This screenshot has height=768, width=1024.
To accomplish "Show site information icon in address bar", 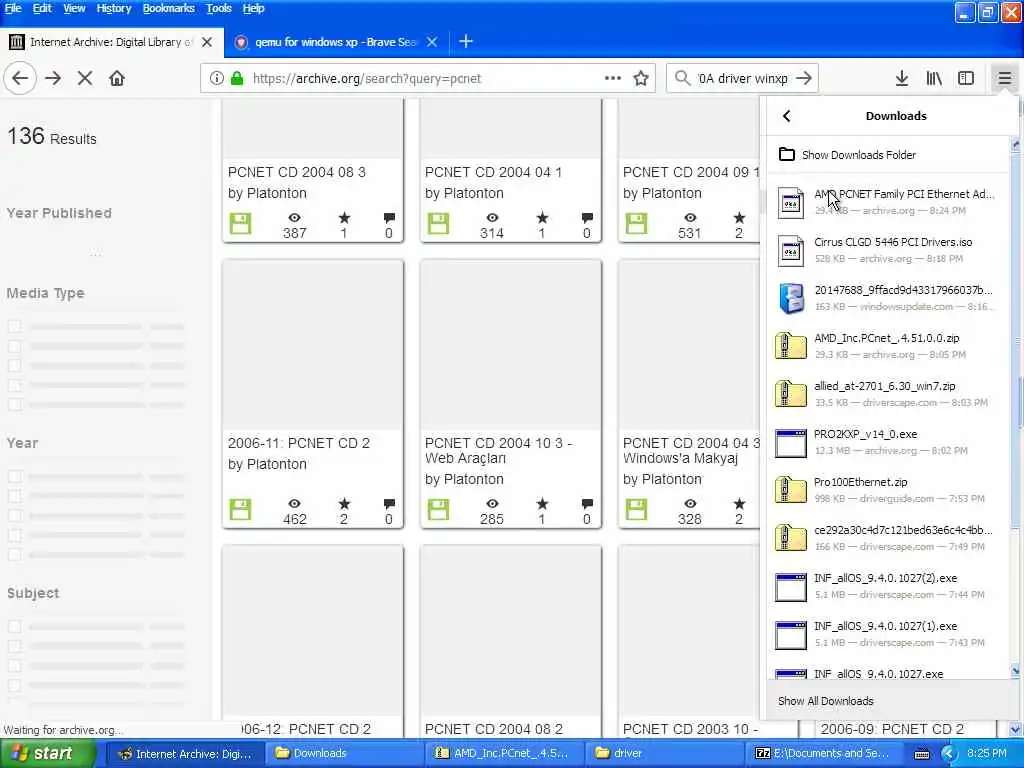I will [216, 78].
